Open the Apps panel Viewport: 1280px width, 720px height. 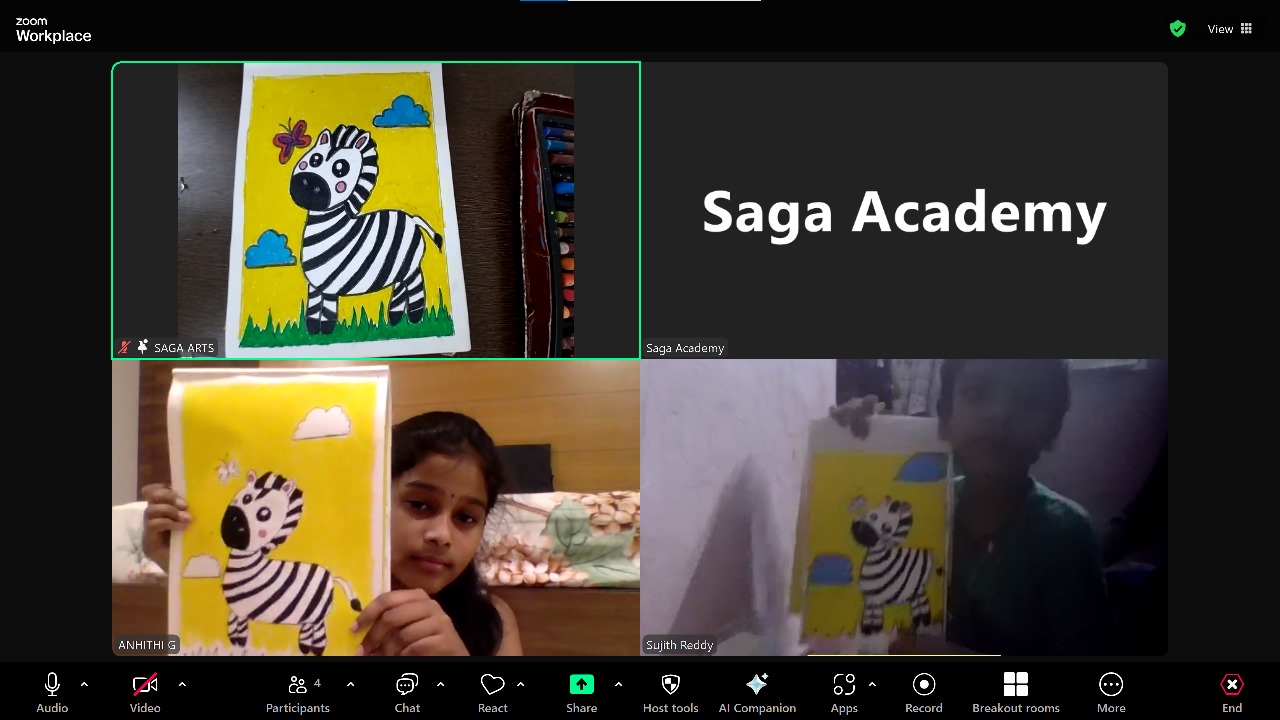coord(844,693)
